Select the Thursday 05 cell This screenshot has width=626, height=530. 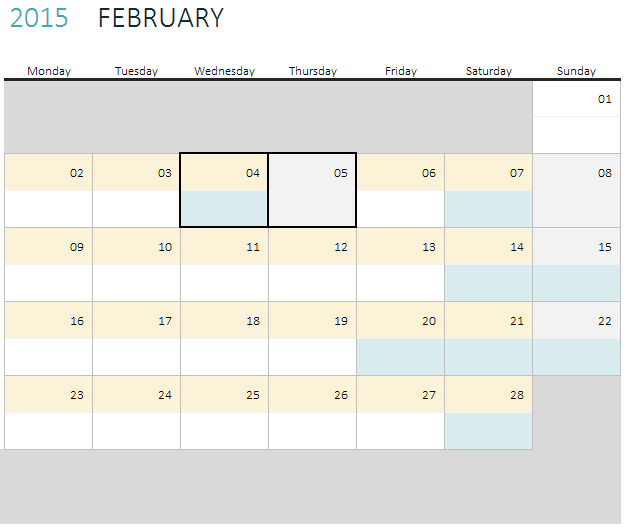point(312,190)
